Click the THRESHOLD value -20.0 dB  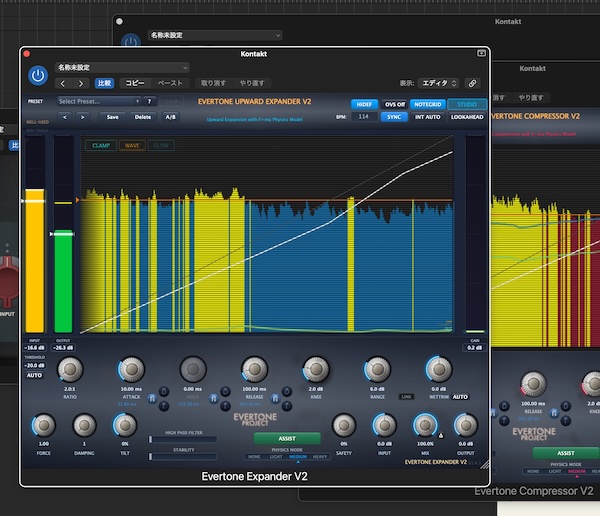pos(34,365)
